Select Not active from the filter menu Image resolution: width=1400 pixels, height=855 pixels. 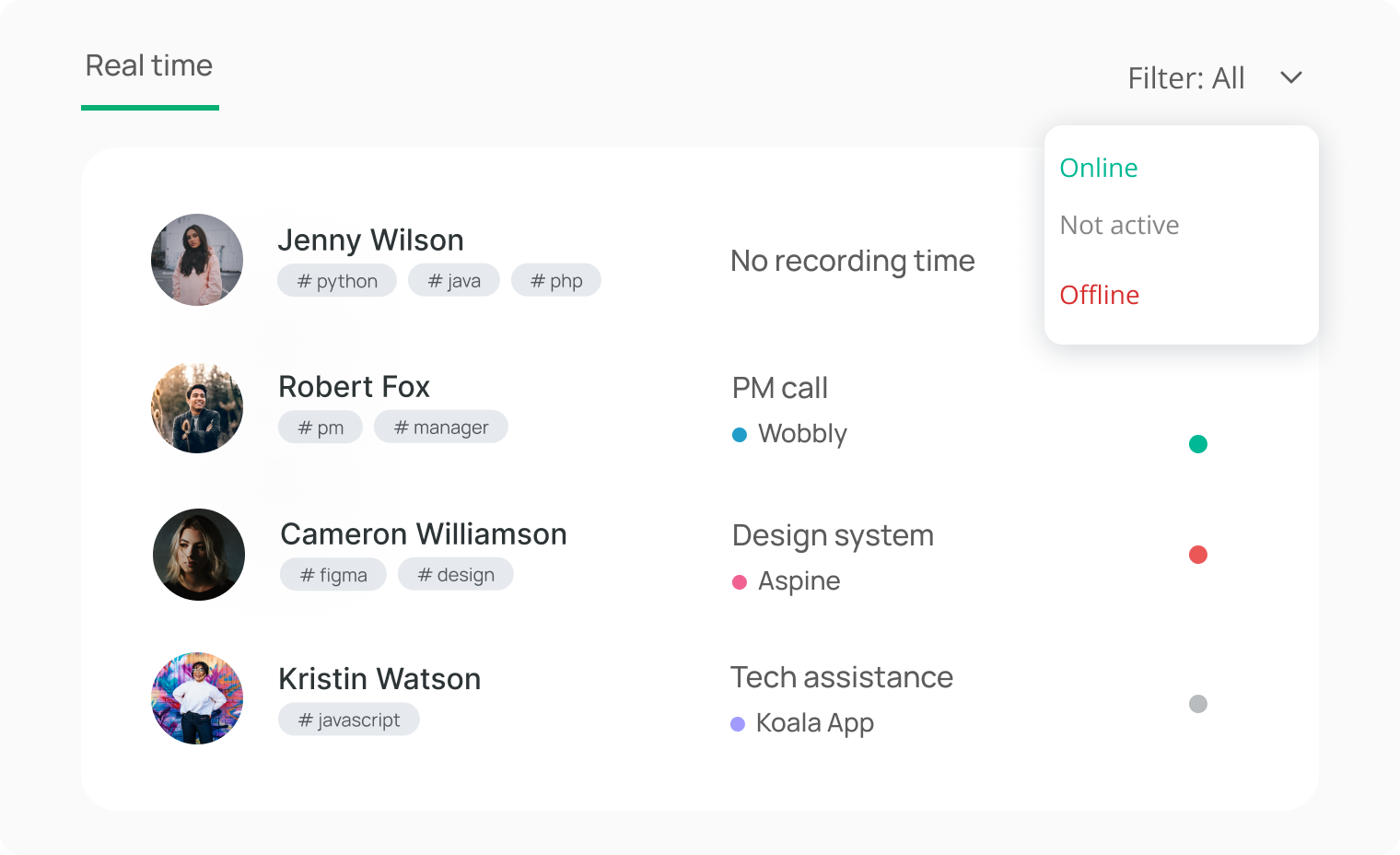click(1119, 225)
